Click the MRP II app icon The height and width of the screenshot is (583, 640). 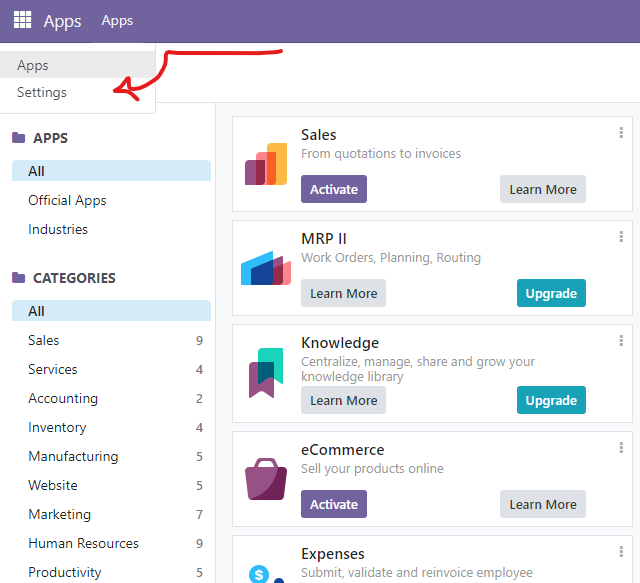[266, 268]
